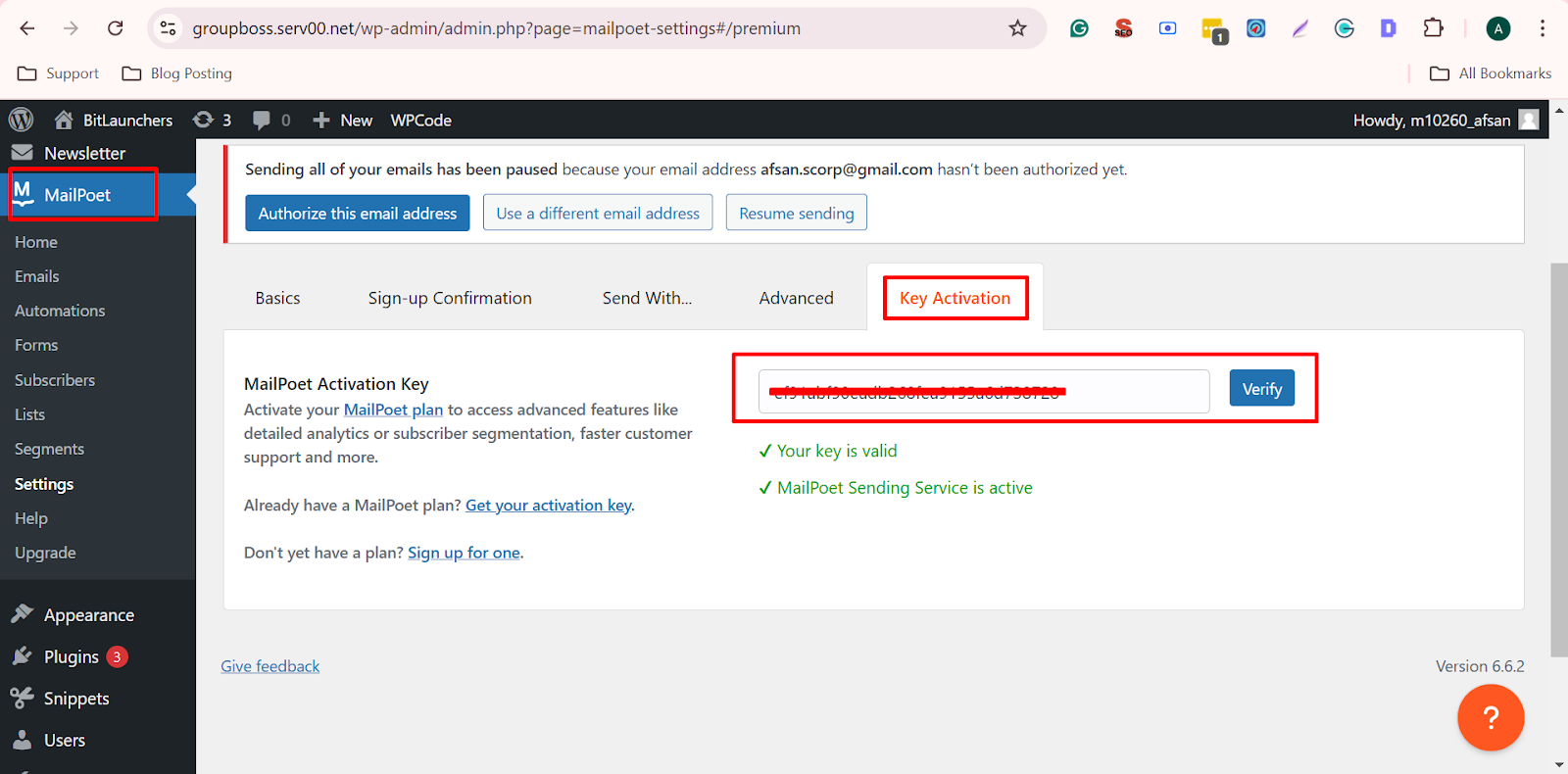The height and width of the screenshot is (774, 1568).
Task: Click the Resume sending button
Action: pyautogui.click(x=797, y=213)
